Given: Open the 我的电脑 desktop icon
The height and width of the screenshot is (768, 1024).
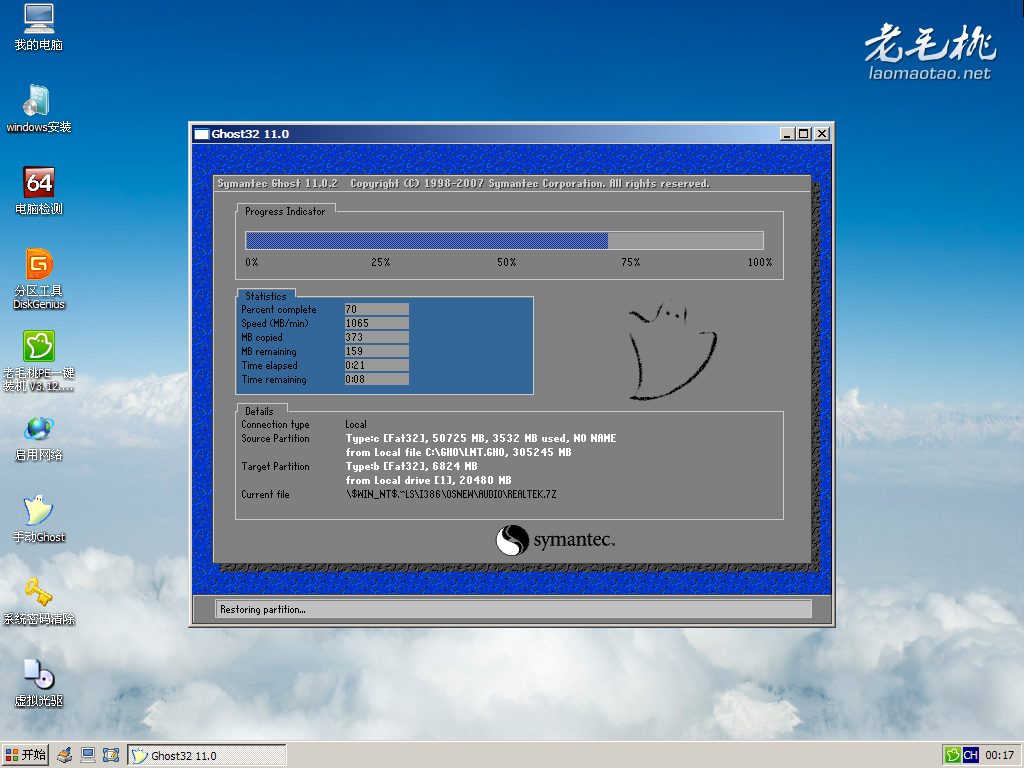Looking at the screenshot, I should (39, 27).
